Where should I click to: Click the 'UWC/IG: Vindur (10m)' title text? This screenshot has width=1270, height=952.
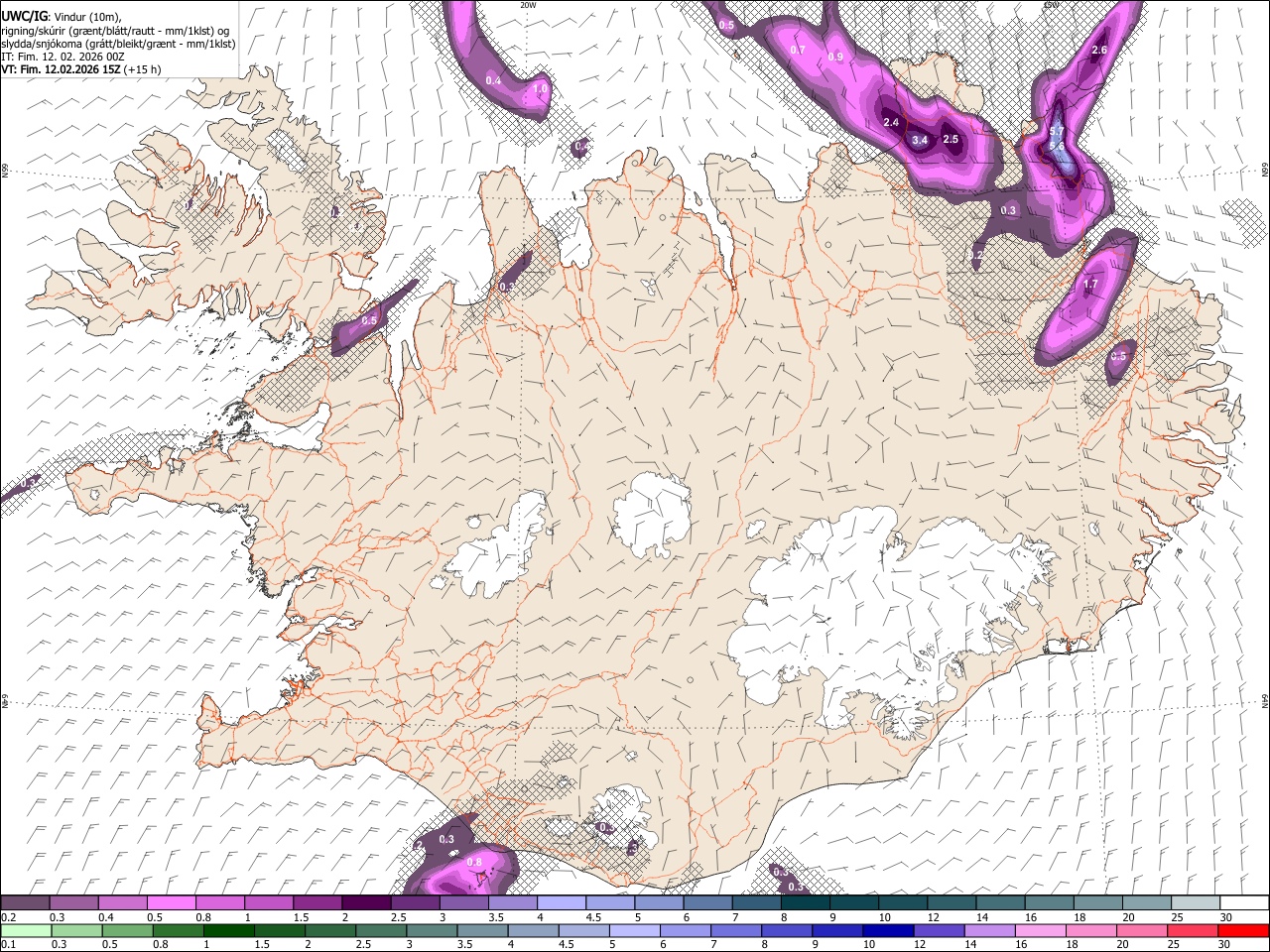(x=59, y=16)
